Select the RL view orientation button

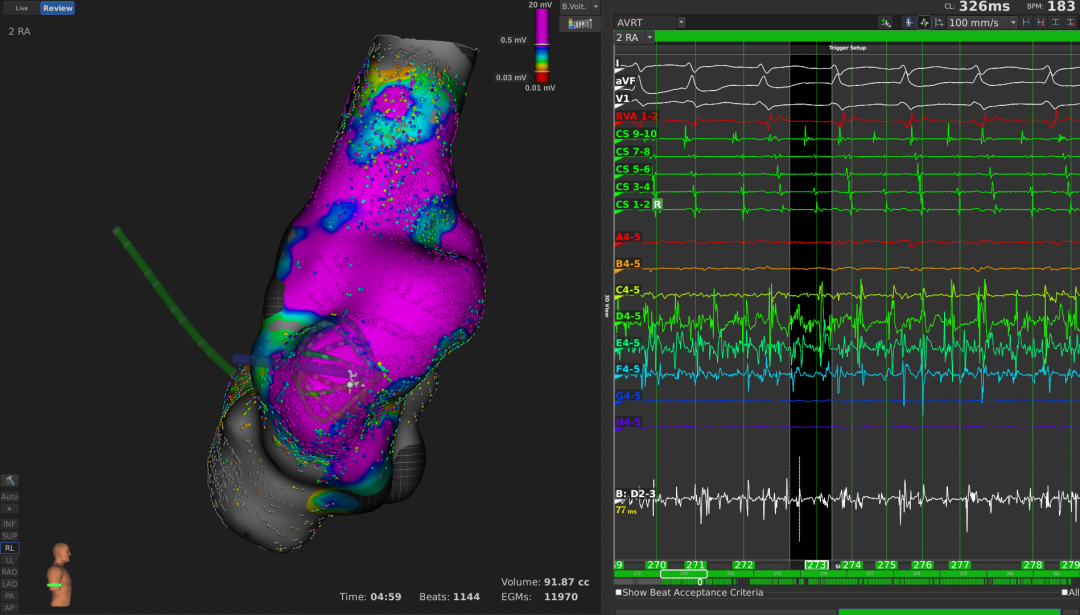coord(10,548)
